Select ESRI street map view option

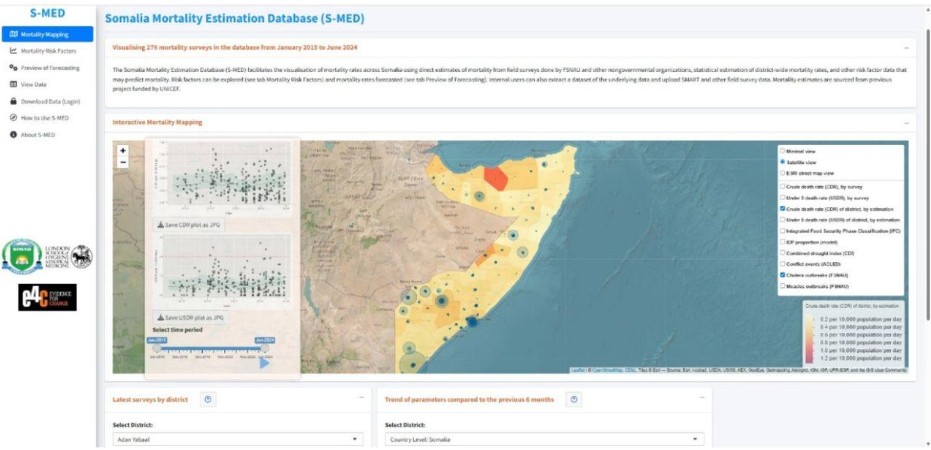783,173
